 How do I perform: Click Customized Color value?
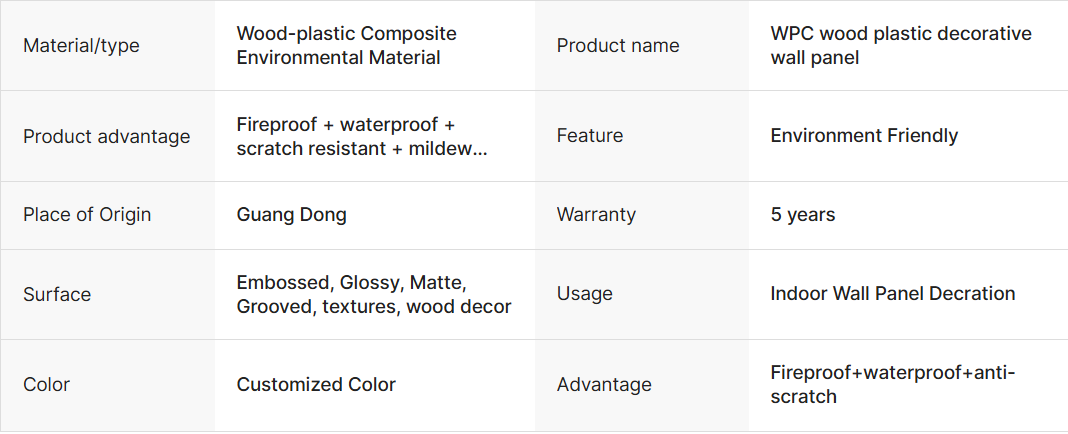tap(316, 385)
